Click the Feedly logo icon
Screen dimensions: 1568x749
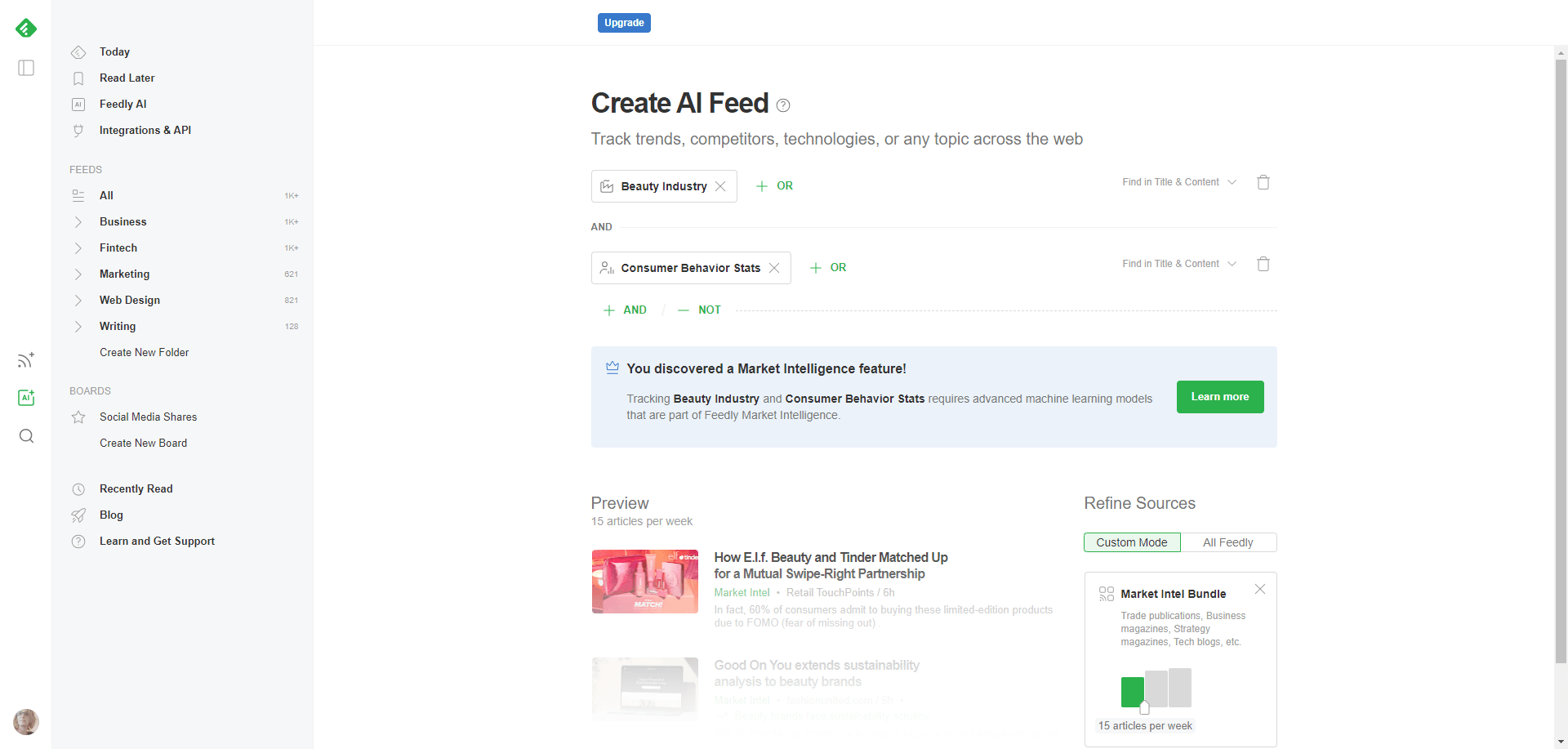[25, 28]
